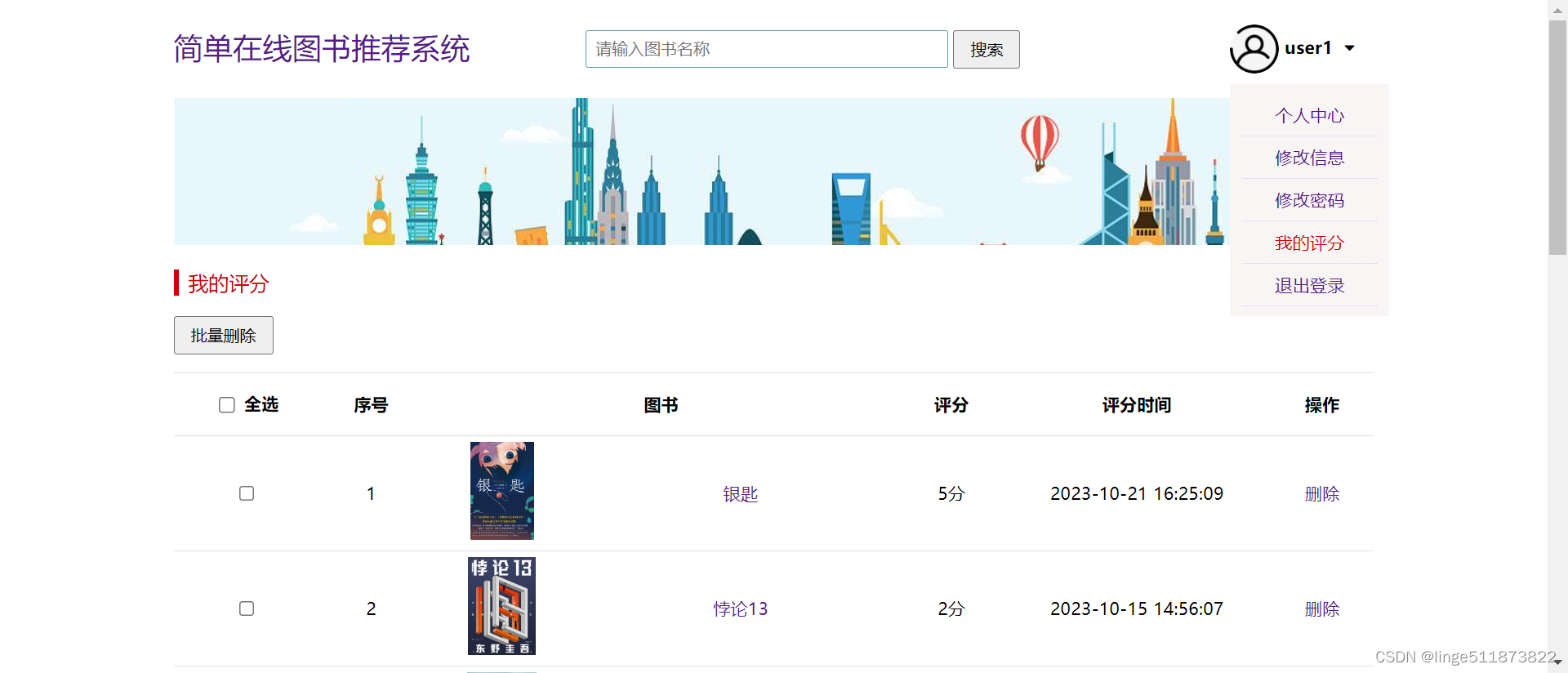Focus the 请输入图书名称 search field

pos(766,49)
